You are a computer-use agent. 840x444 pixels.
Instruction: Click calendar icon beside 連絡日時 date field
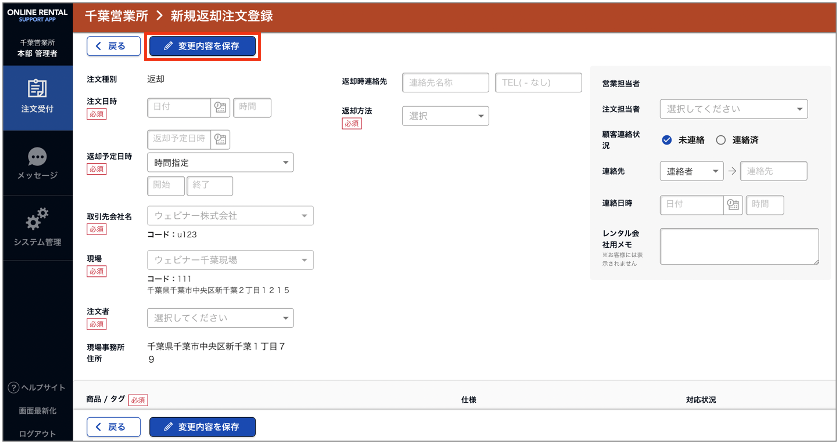[733, 204]
